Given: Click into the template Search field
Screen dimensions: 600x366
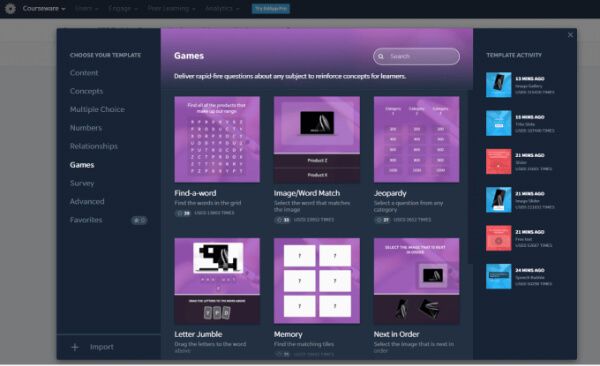Looking at the screenshot, I should click(416, 56).
